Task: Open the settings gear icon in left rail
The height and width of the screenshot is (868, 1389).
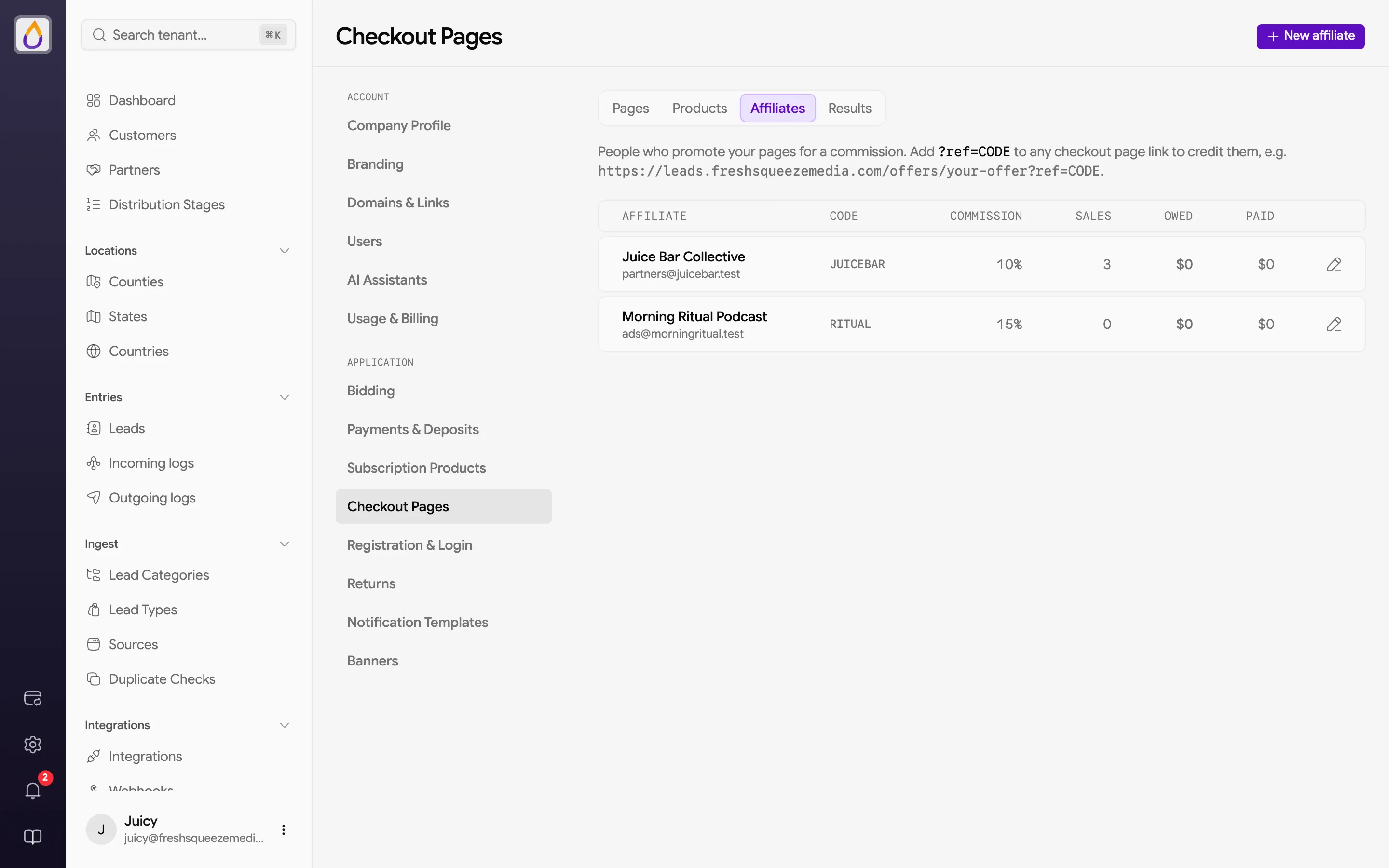Action: coord(33,745)
